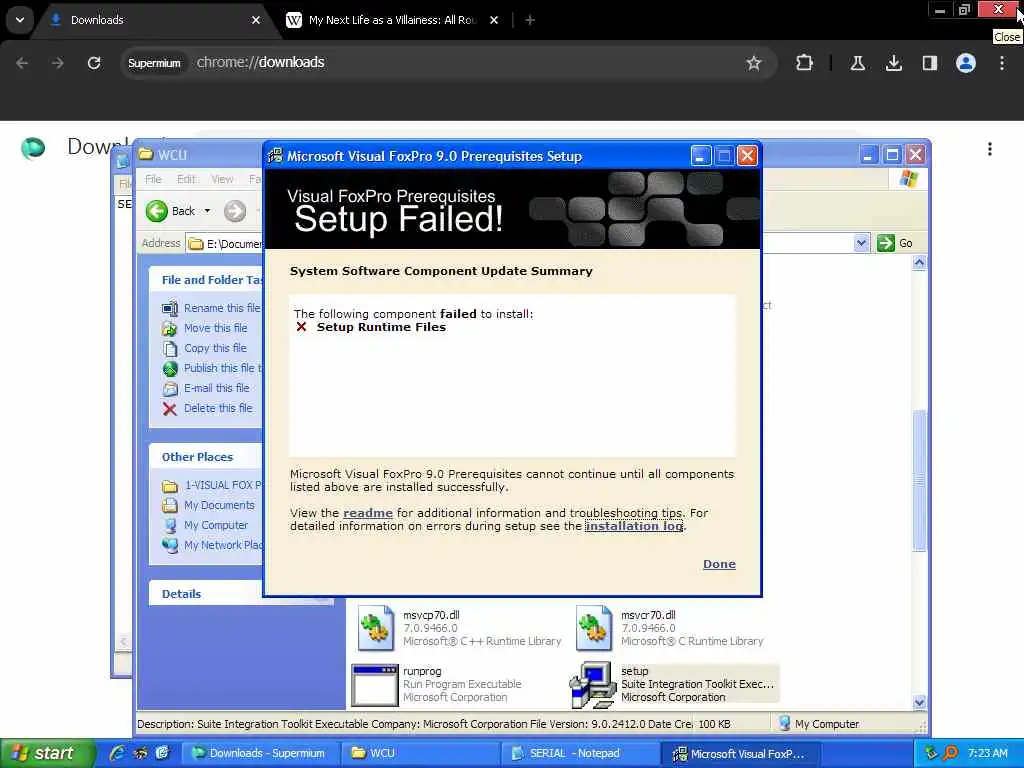This screenshot has width=1024, height=768.
Task: Select the runprog executable icon
Action: [375, 685]
